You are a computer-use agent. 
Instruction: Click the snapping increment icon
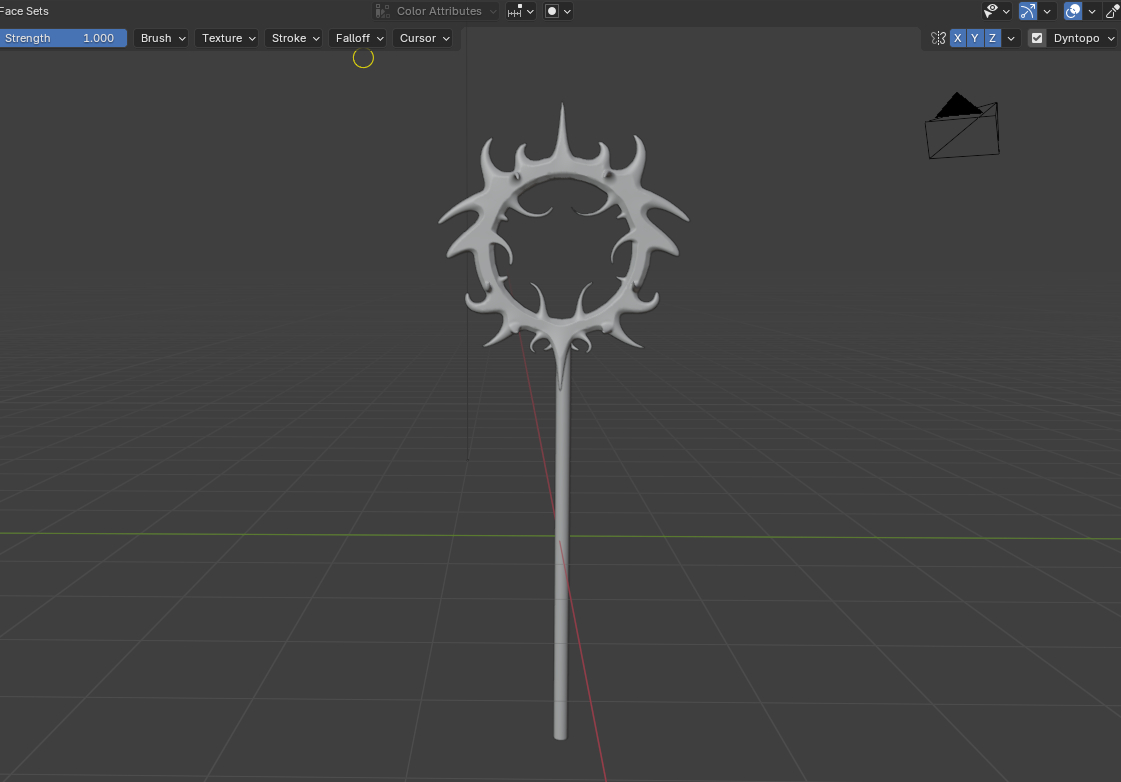point(515,11)
